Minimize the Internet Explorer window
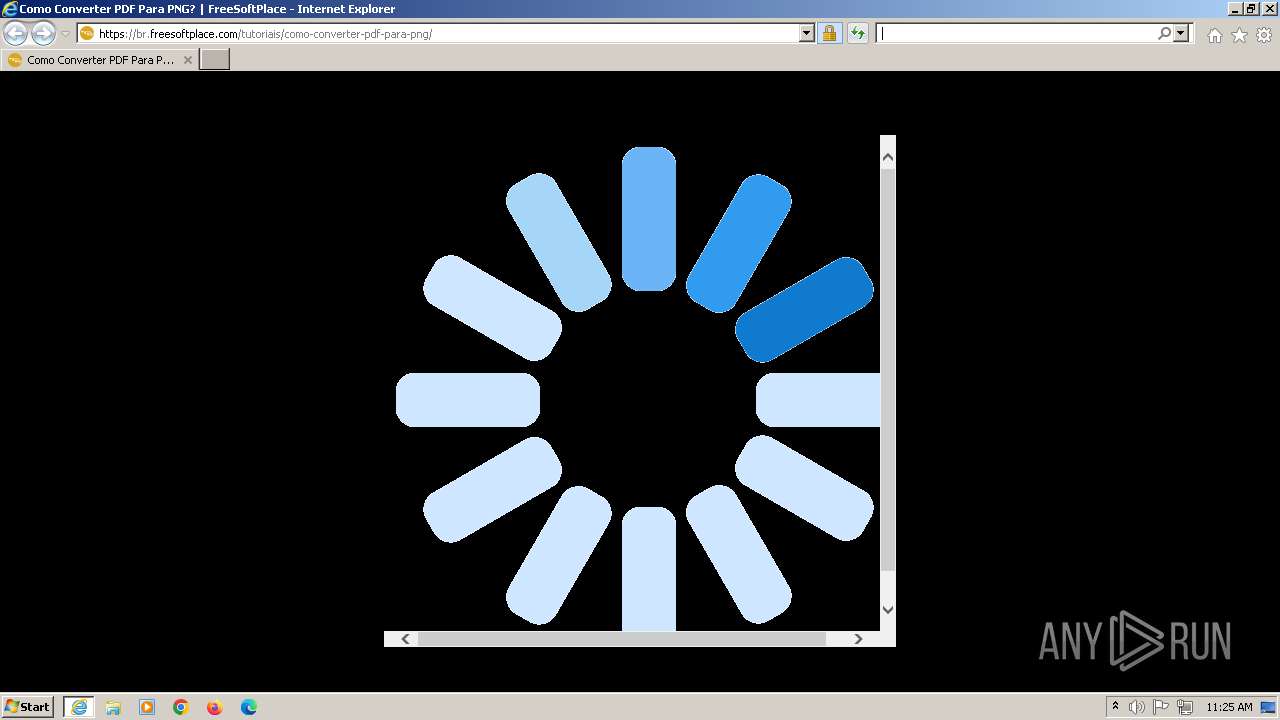1280x720 pixels. (1233, 9)
